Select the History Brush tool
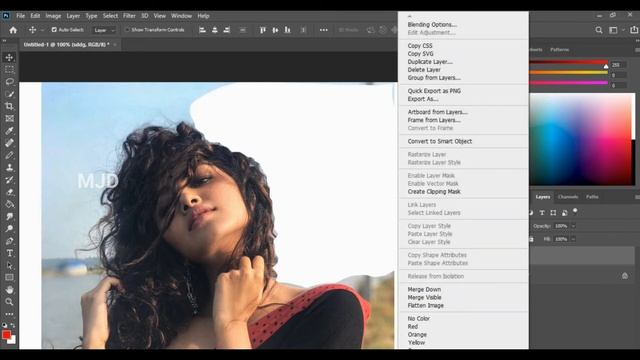Screen dimensions: 640x360 [9, 180]
